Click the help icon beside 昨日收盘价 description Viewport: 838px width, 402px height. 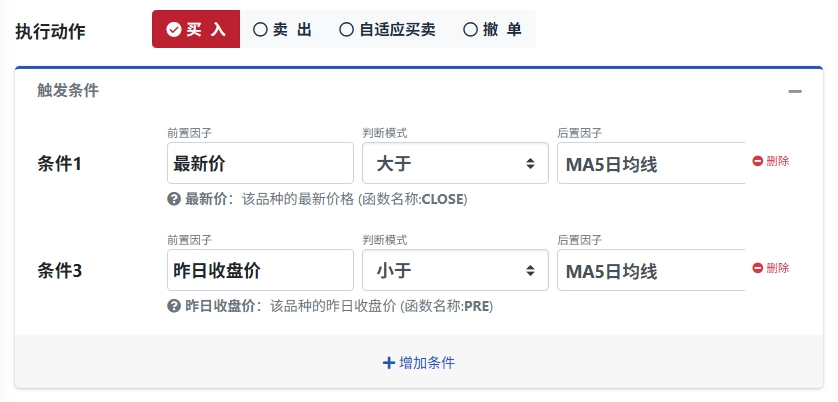click(174, 306)
